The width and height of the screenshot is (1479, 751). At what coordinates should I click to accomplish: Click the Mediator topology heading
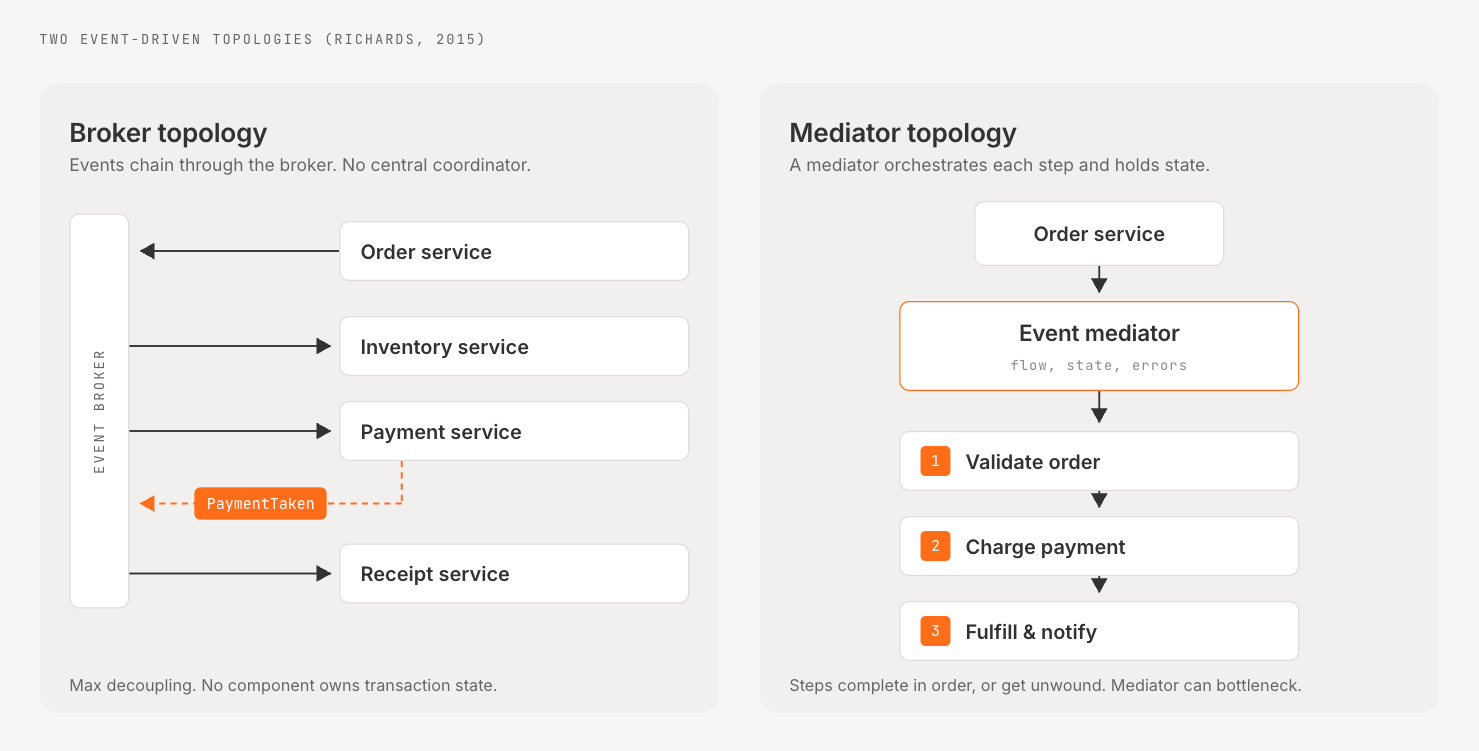click(x=903, y=133)
